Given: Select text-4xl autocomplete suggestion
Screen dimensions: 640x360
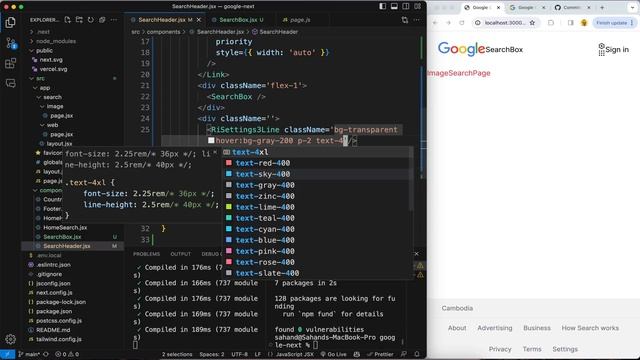Looking at the screenshot, I should (x=318, y=152).
